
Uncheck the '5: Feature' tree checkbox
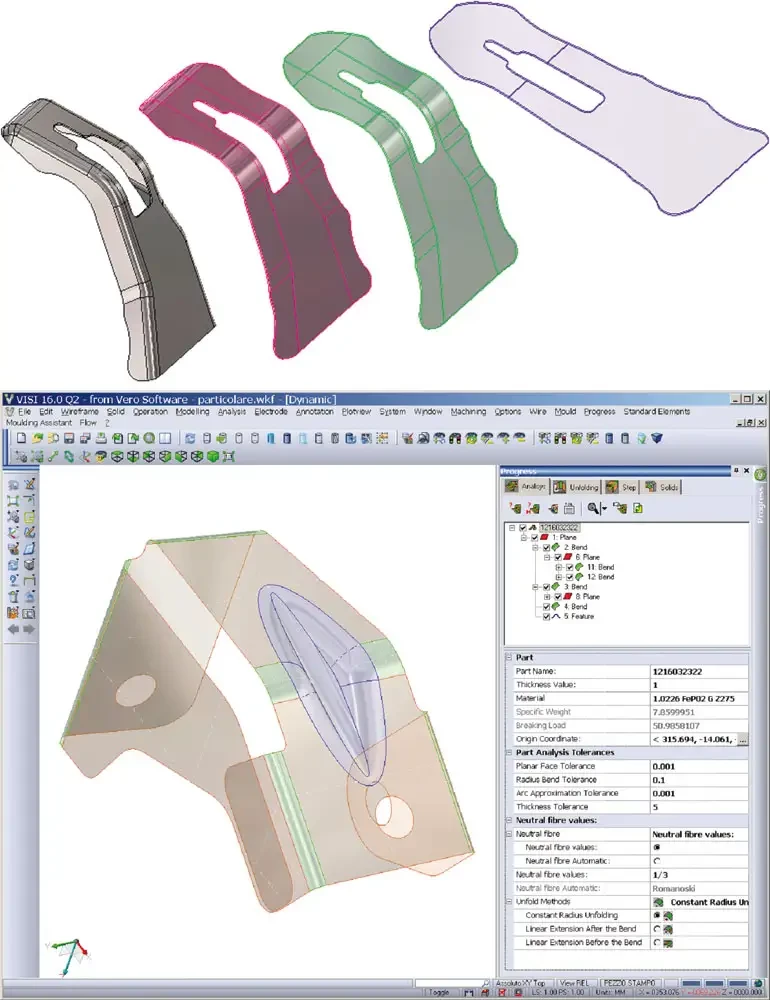pyautogui.click(x=547, y=617)
